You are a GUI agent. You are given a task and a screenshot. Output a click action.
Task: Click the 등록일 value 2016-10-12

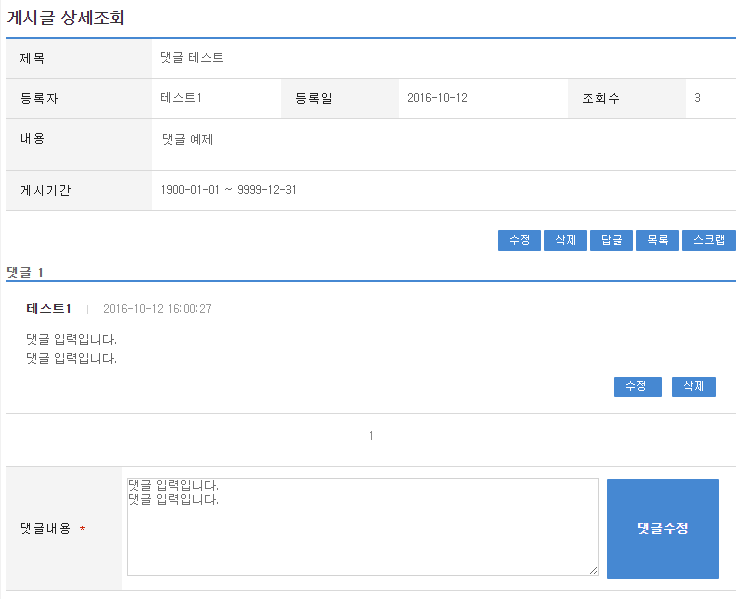tap(437, 98)
